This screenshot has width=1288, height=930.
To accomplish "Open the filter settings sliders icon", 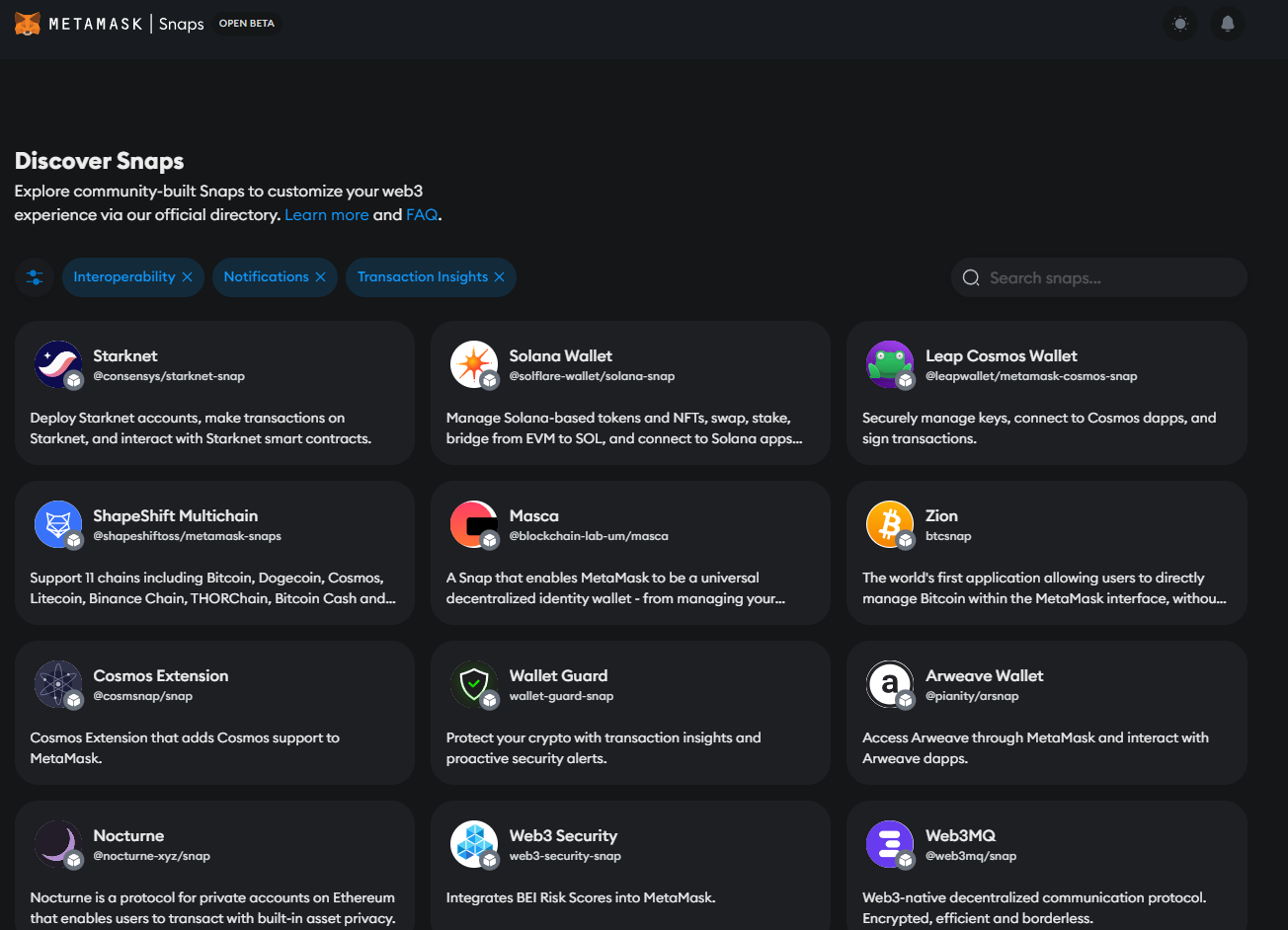I will (x=35, y=277).
